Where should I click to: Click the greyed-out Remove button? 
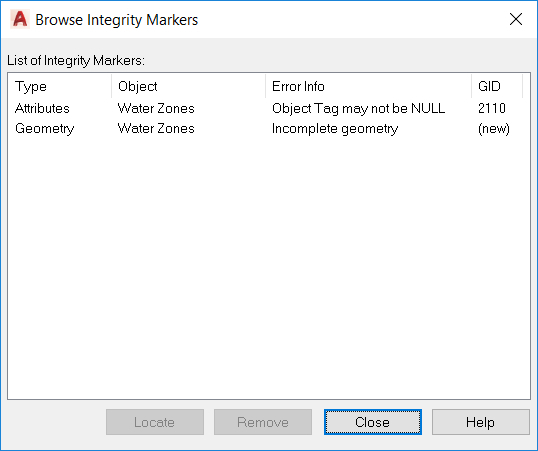pos(263,422)
